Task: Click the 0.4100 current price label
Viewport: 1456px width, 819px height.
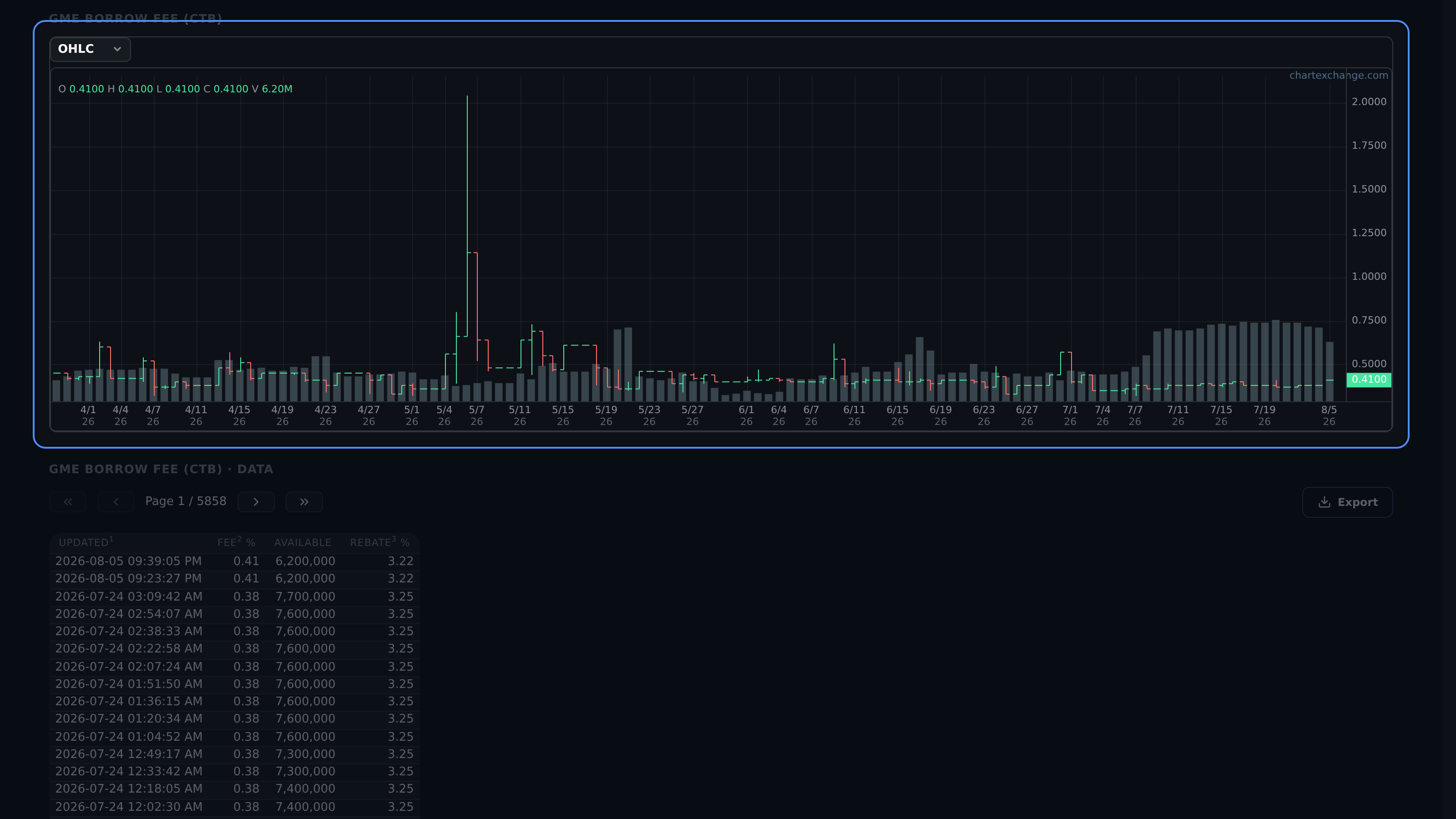Action: [1369, 379]
